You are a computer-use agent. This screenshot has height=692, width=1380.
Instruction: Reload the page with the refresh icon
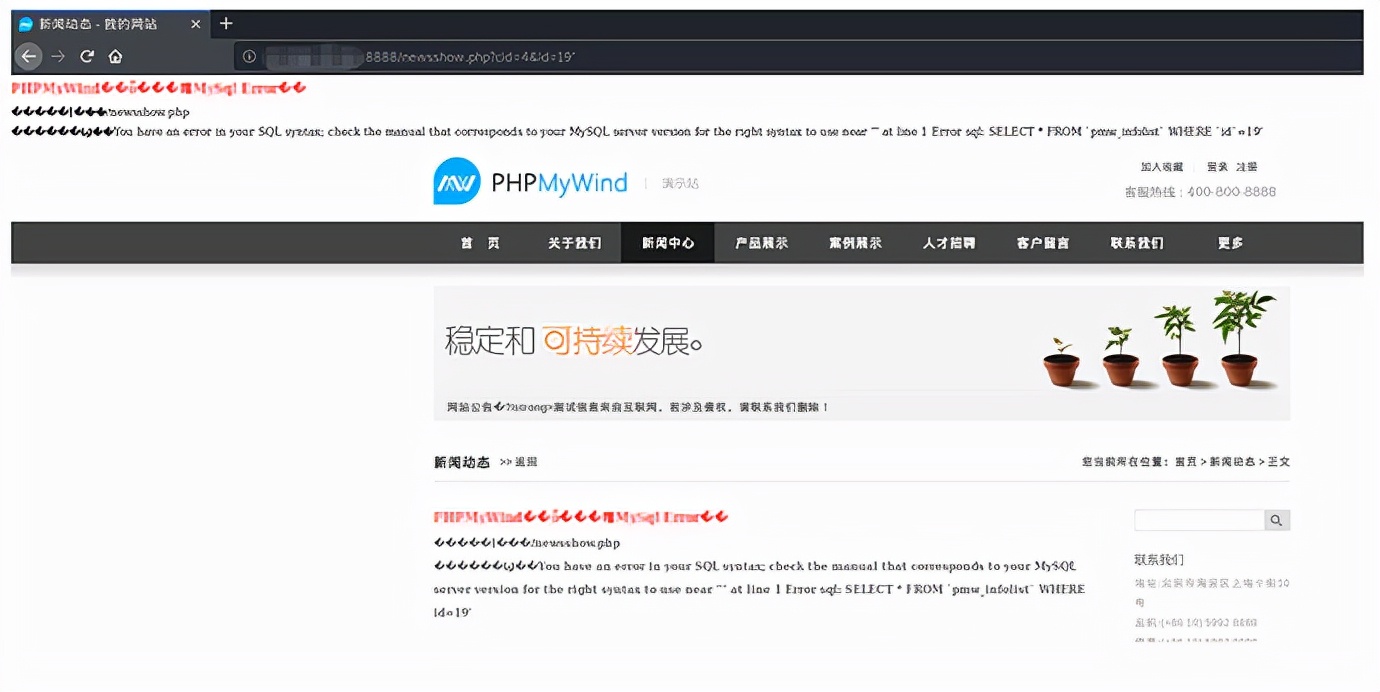(x=87, y=56)
